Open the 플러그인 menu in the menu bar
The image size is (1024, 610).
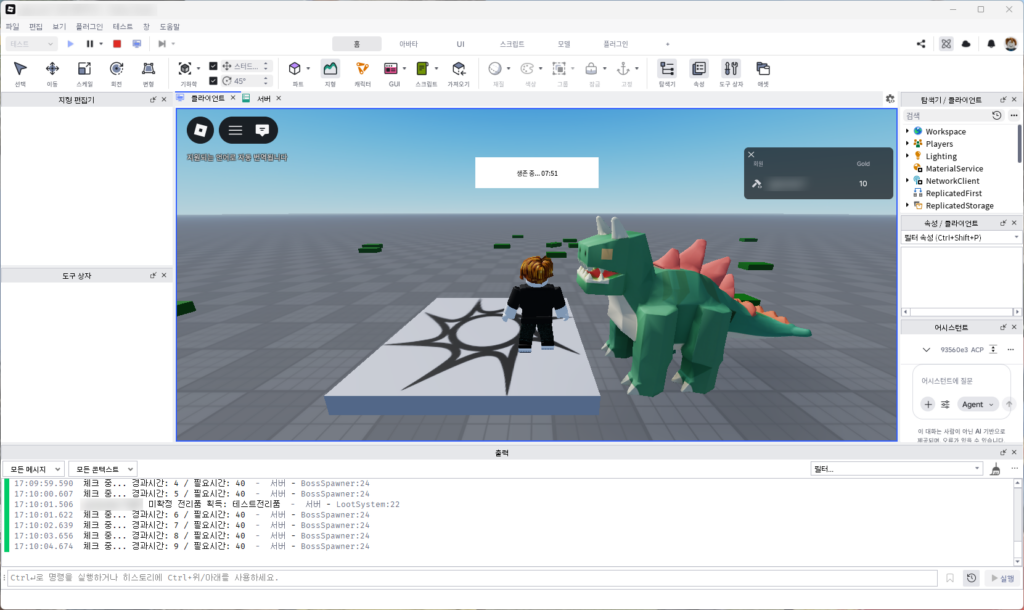[89, 27]
